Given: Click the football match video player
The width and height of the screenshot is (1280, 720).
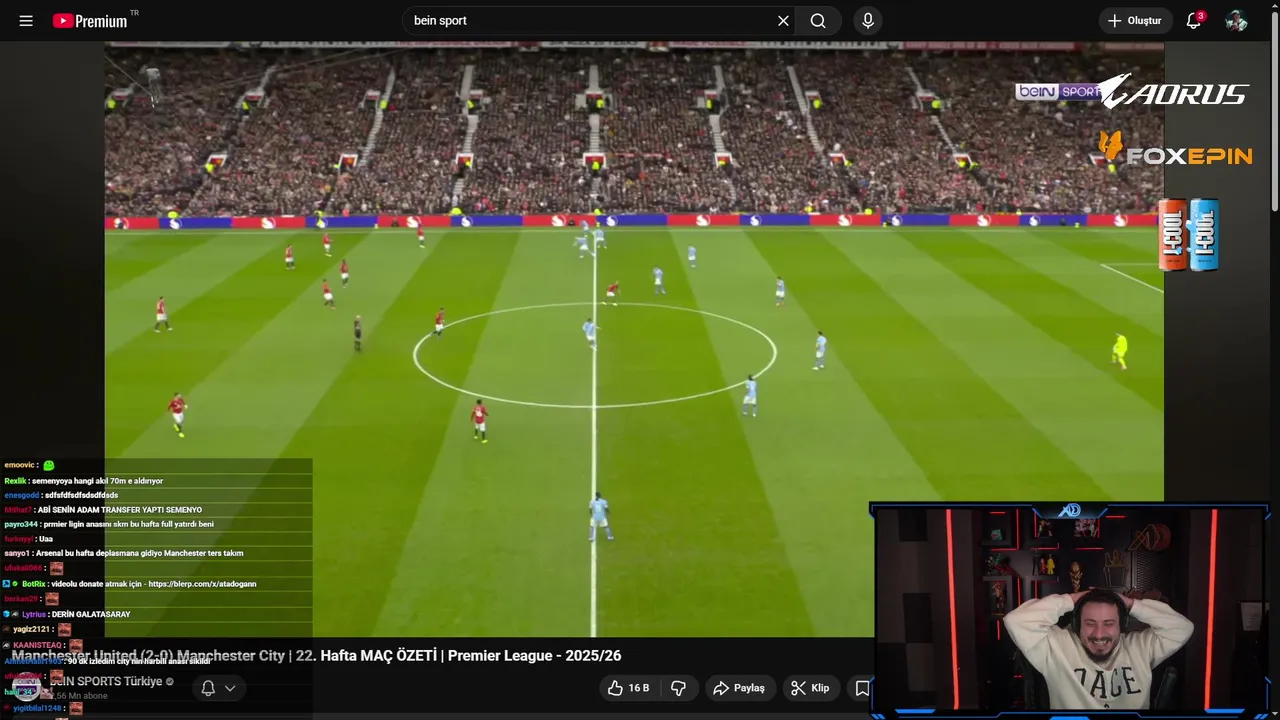Looking at the screenshot, I should 634,340.
